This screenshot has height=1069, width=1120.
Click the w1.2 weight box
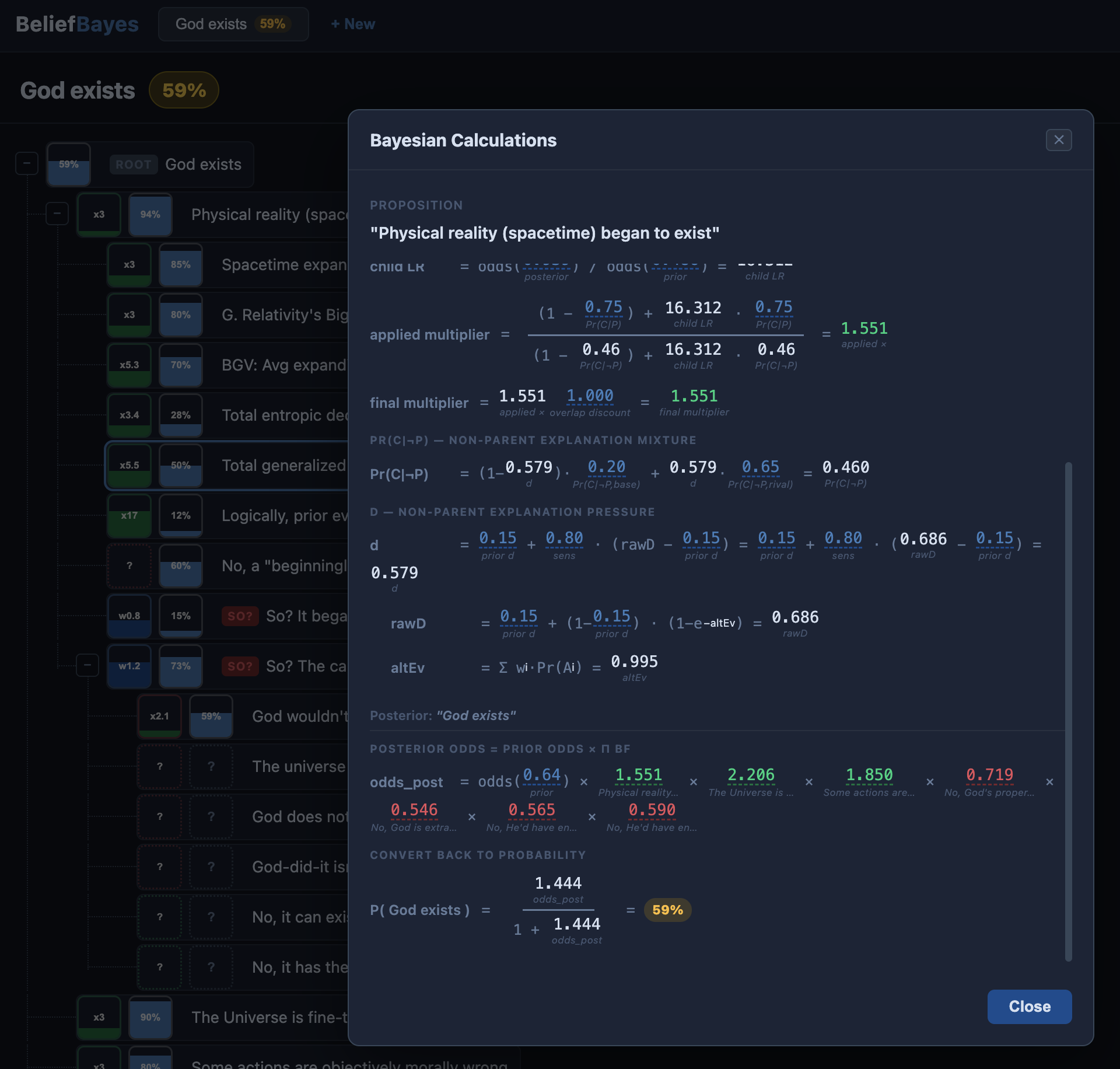pyautogui.click(x=129, y=666)
